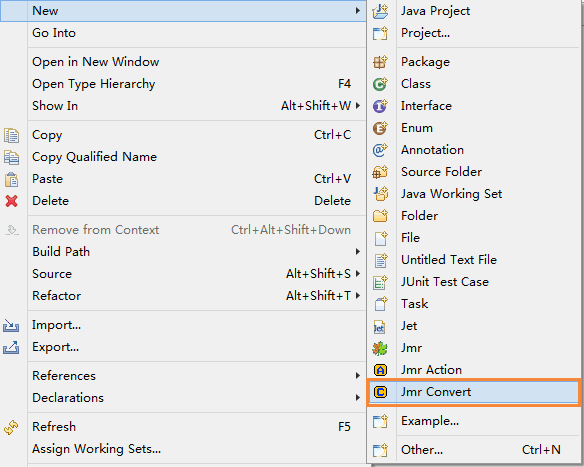Open the Show In submenu arrow
The height and width of the screenshot is (467, 584).
pyautogui.click(x=358, y=106)
